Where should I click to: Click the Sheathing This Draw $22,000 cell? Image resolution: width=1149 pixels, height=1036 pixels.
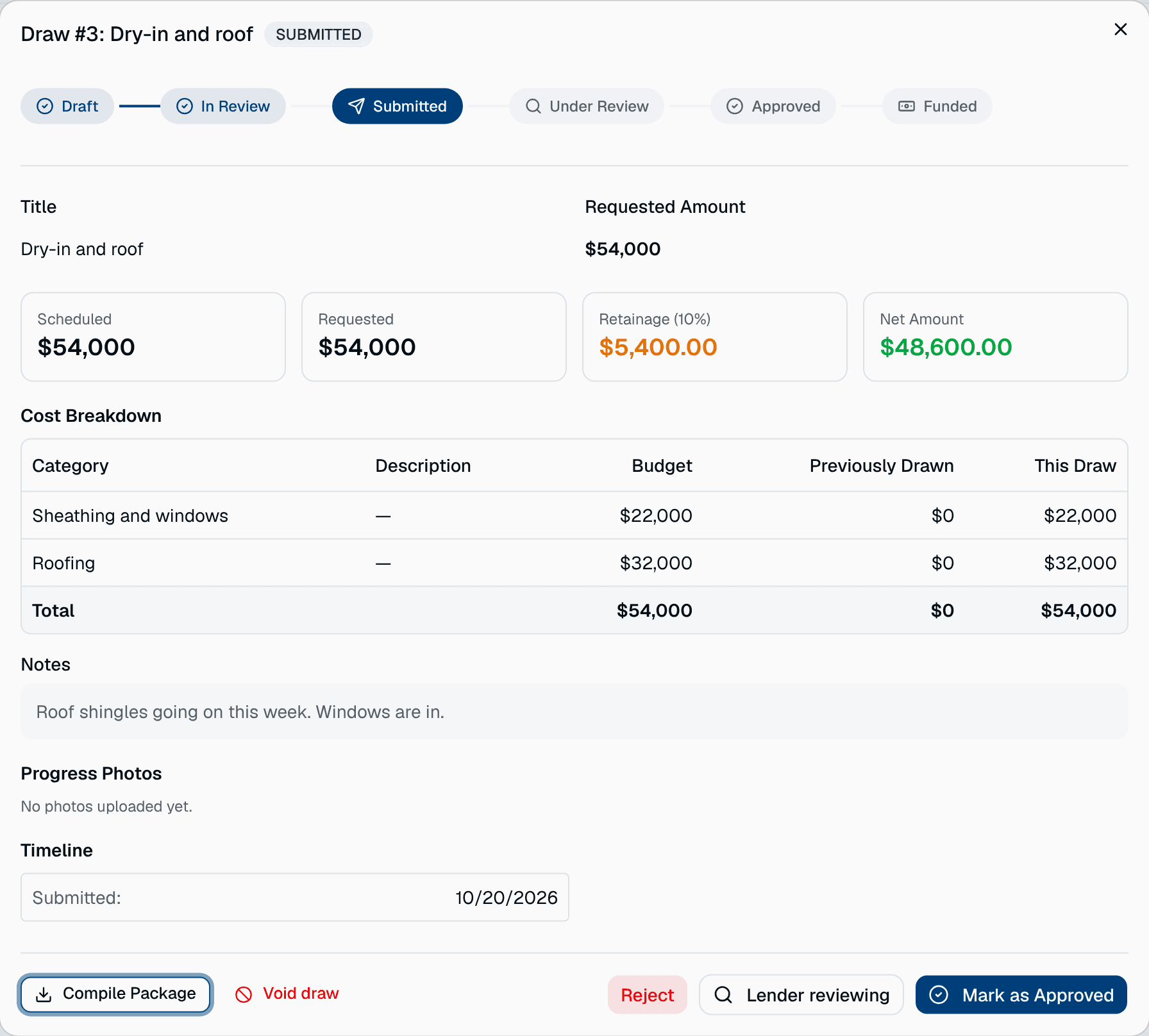(x=1080, y=515)
